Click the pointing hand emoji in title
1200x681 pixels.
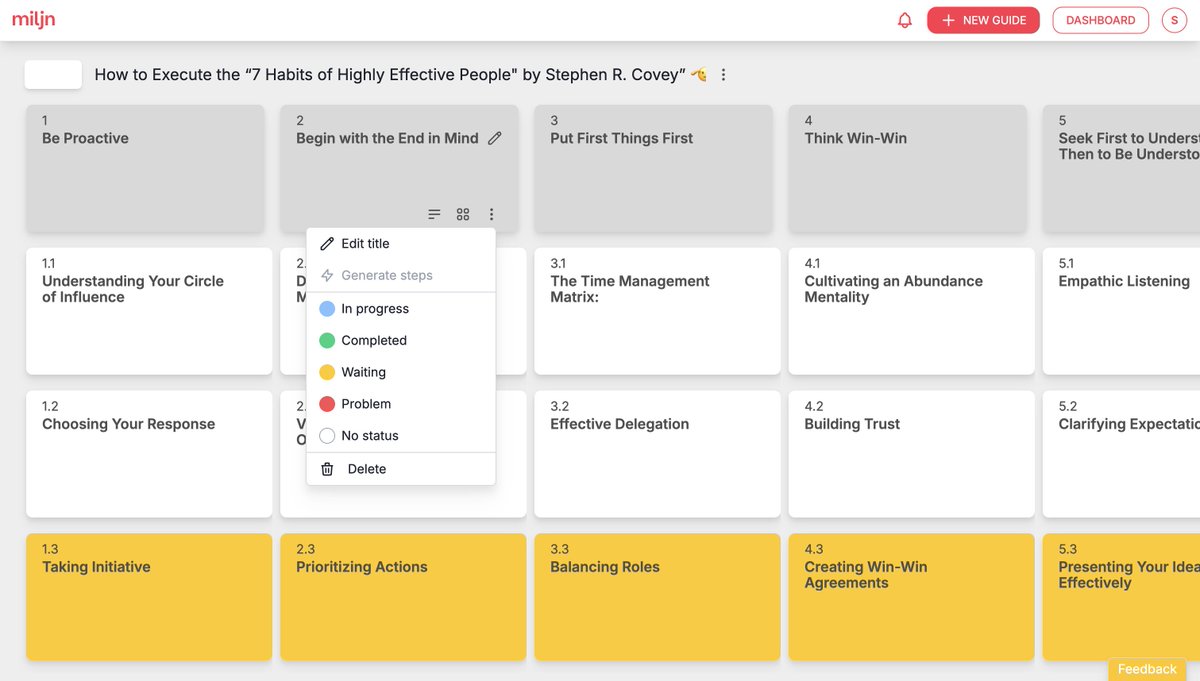699,74
